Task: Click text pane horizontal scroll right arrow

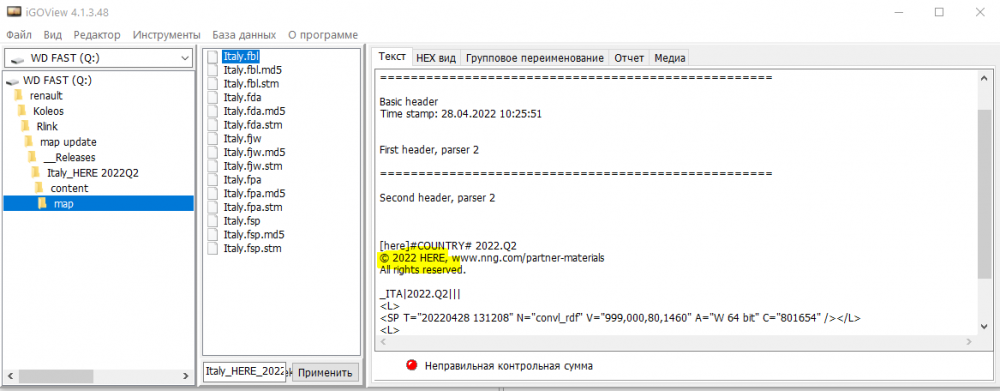Action: pyautogui.click(x=969, y=342)
